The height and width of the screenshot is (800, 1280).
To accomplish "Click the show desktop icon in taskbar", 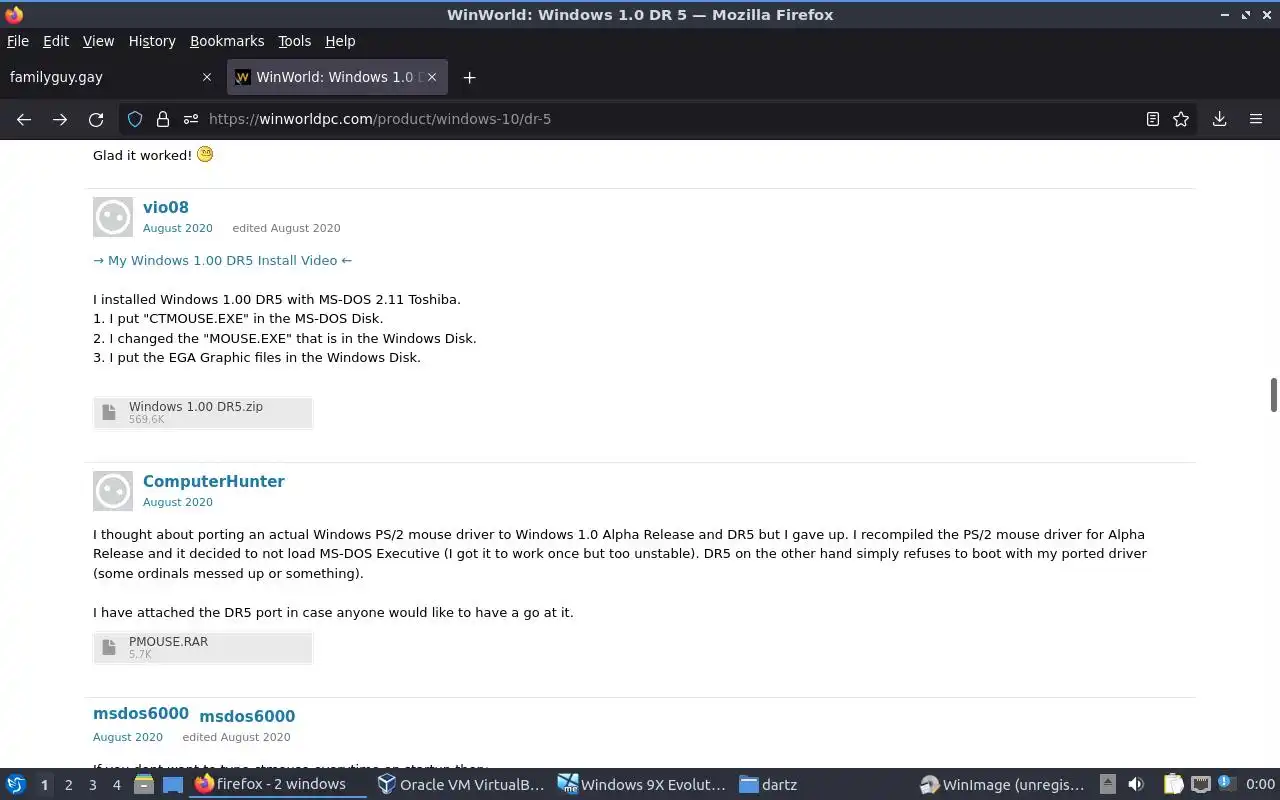I will pos(172,785).
